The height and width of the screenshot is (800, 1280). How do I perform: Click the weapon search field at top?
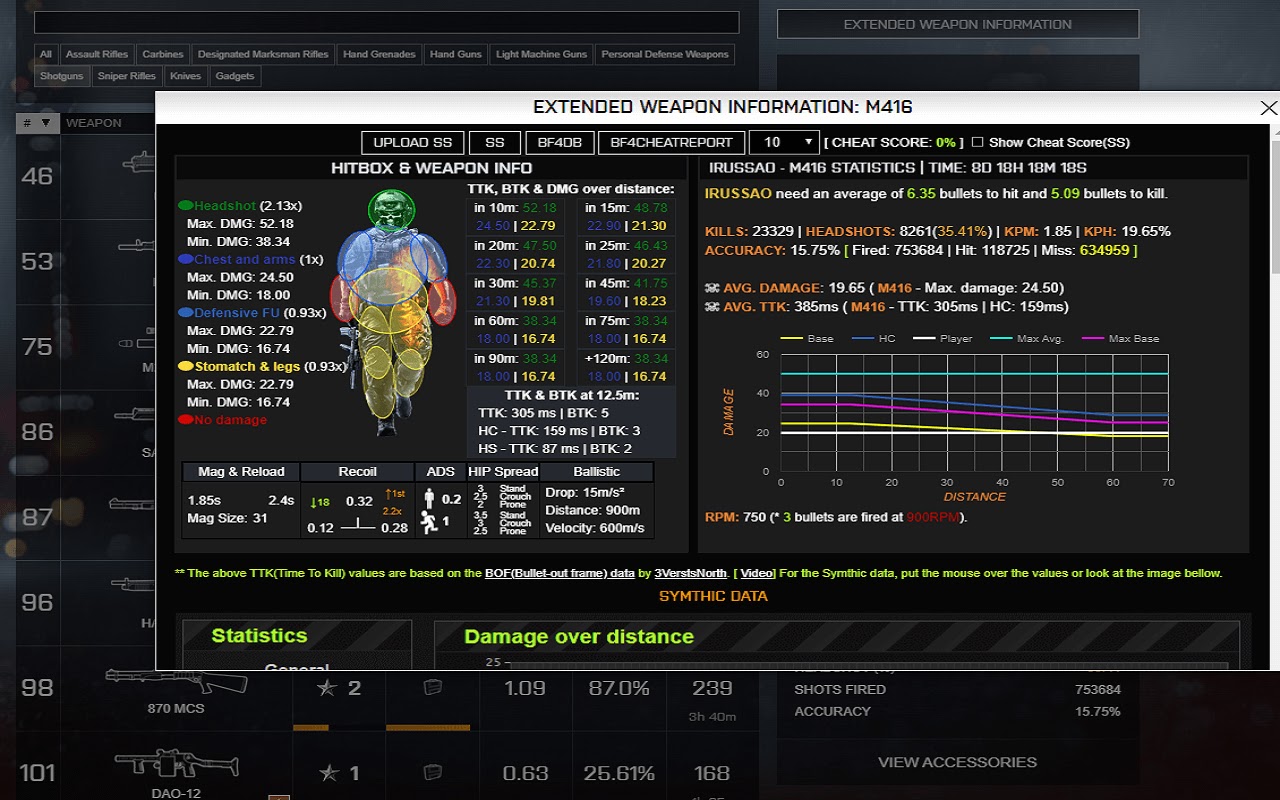coord(387,23)
